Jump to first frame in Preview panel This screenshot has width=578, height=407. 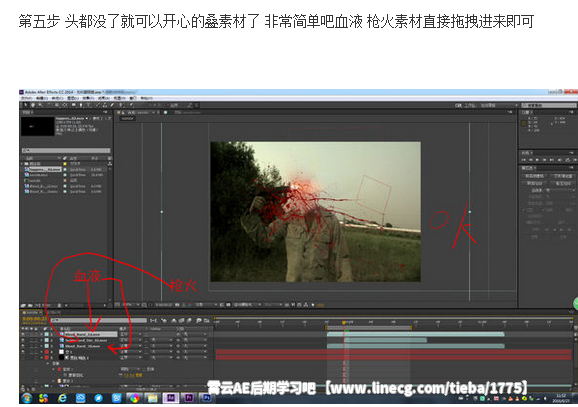524,160
